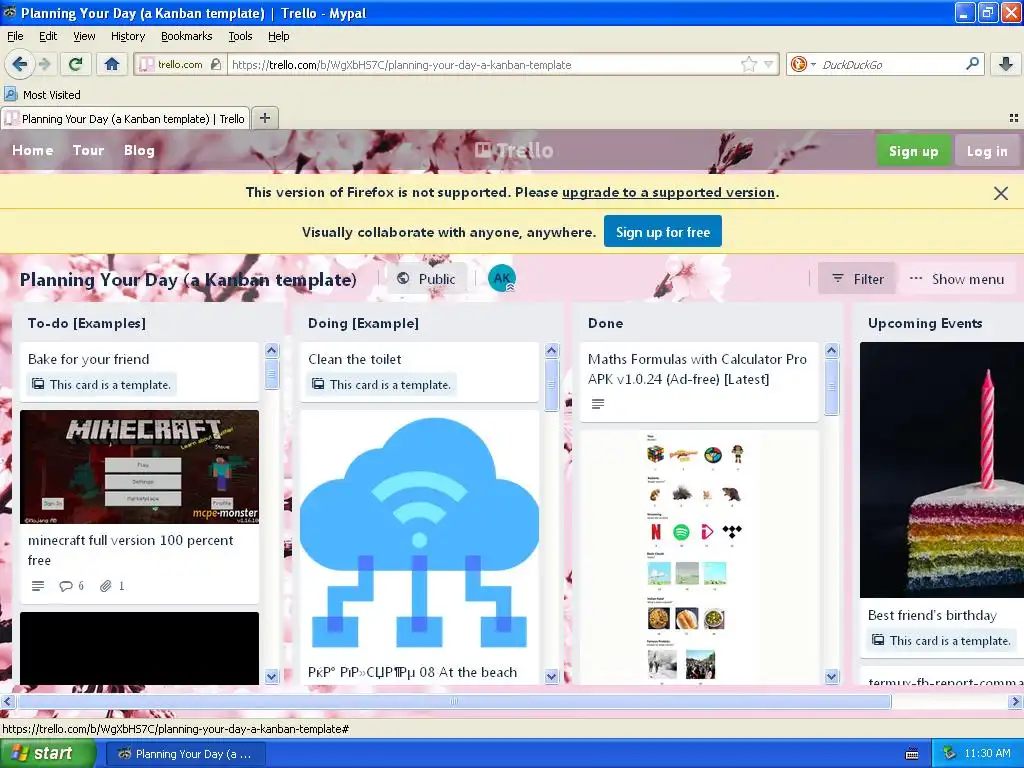1024x768 pixels.
Task: Select the Planning Your Day browser tab
Action: tap(125, 119)
